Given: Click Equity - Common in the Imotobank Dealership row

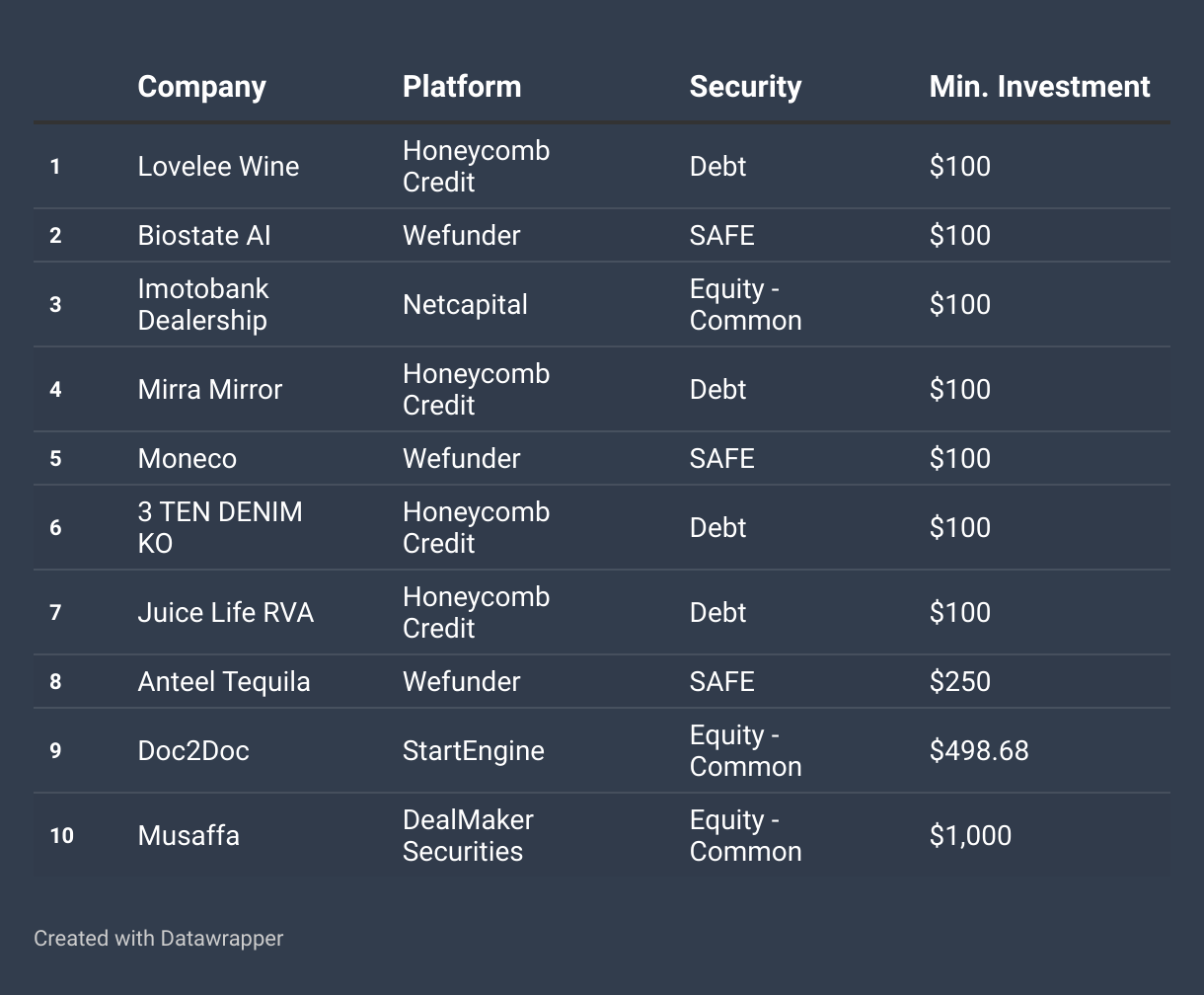Looking at the screenshot, I should pyautogui.click(x=746, y=304).
